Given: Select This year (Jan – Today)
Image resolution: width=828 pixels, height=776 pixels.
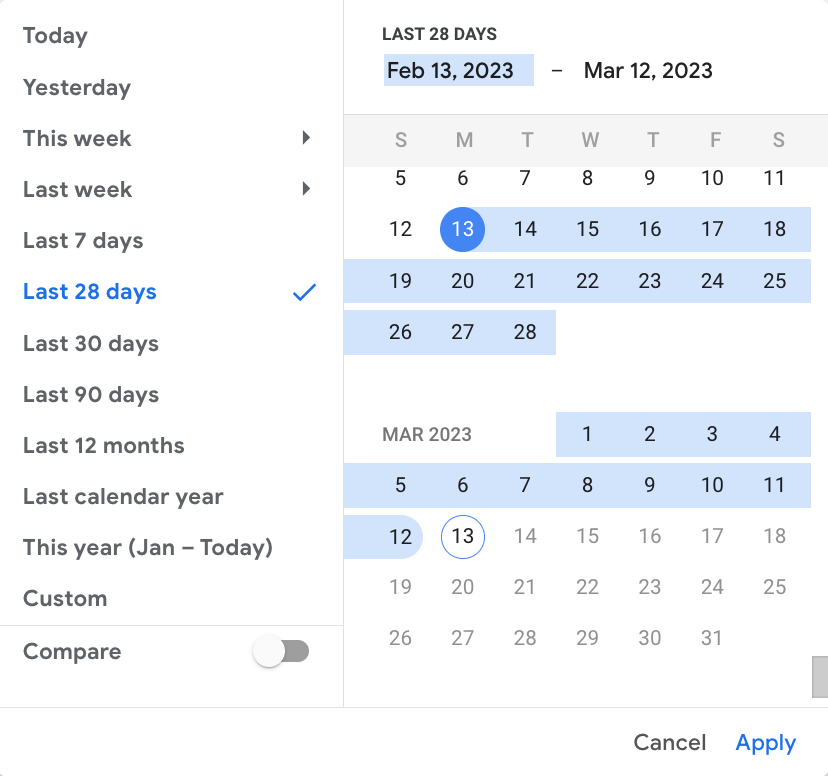Looking at the screenshot, I should tap(147, 547).
